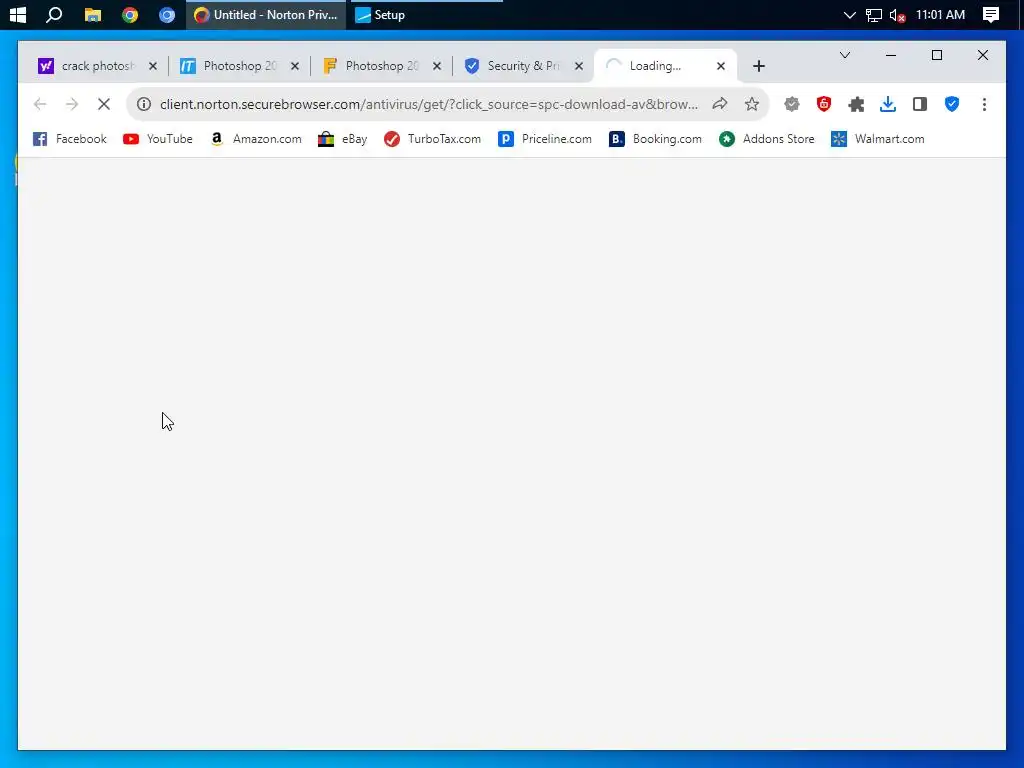This screenshot has width=1024, height=768.
Task: Close the Security & Privacy tab
Action: coord(579,66)
